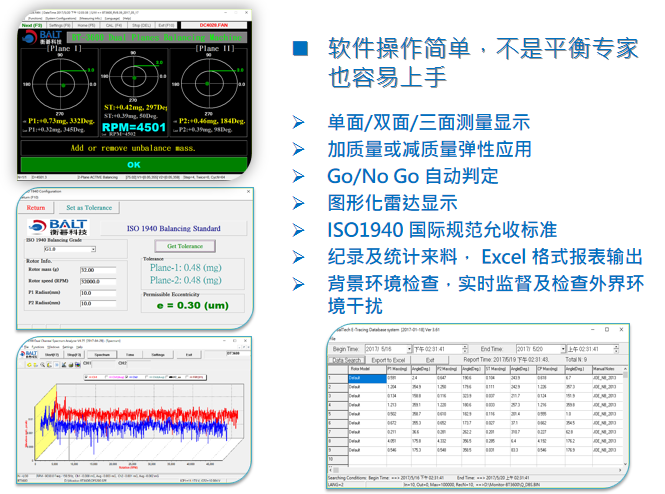This screenshot has height=494, width=665.
Task: Click e = 0.30 (um) eccentricity value
Action: (x=193, y=305)
